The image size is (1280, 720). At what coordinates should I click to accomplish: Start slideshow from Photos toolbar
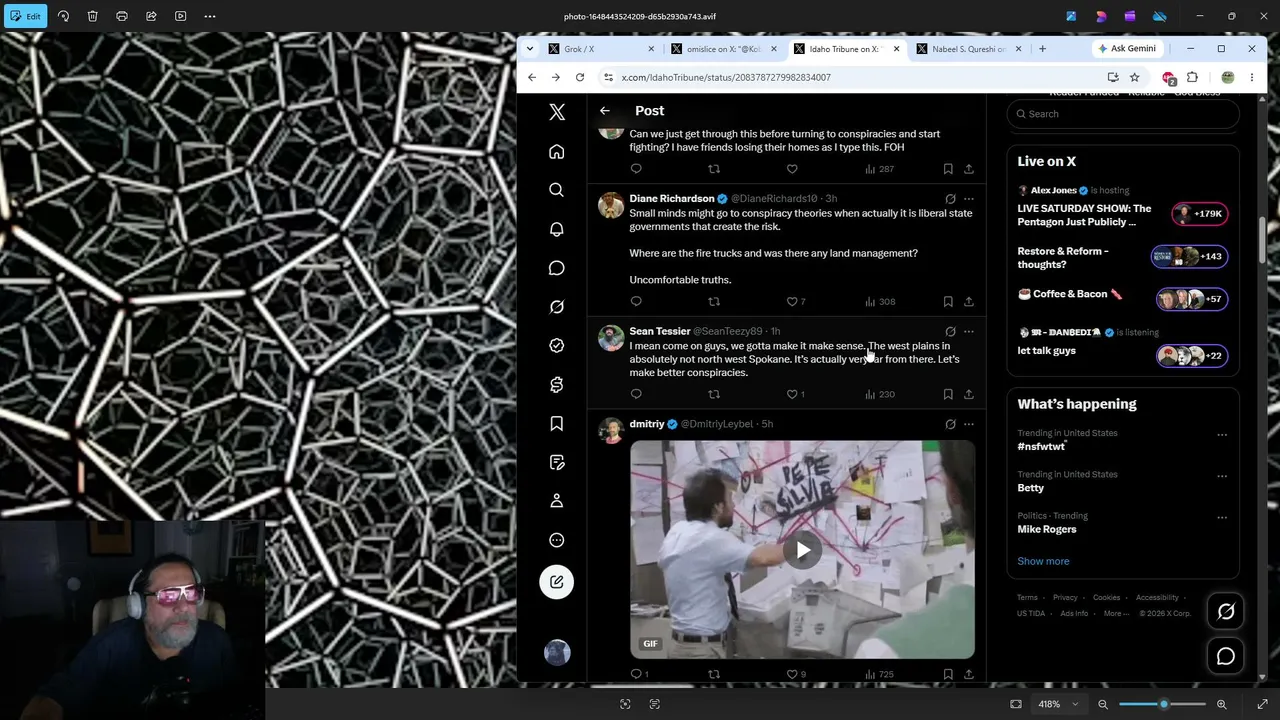click(181, 16)
